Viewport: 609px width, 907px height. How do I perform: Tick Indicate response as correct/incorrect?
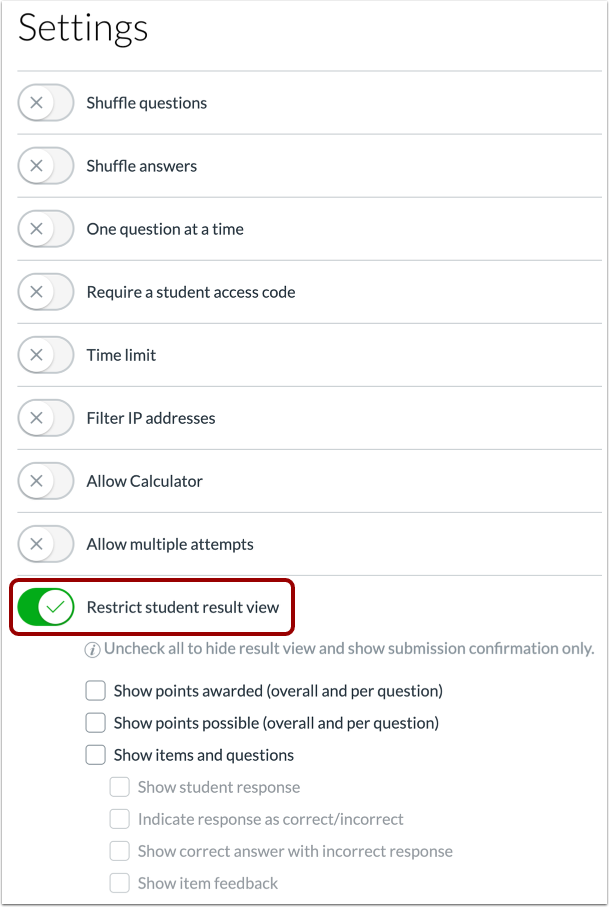click(120, 819)
